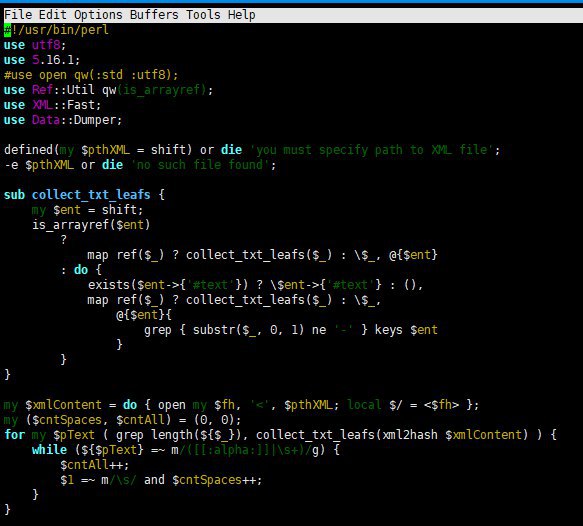Click 'XML::Fast' module name
Image resolution: width=583 pixels, height=526 pixels.
(63, 105)
